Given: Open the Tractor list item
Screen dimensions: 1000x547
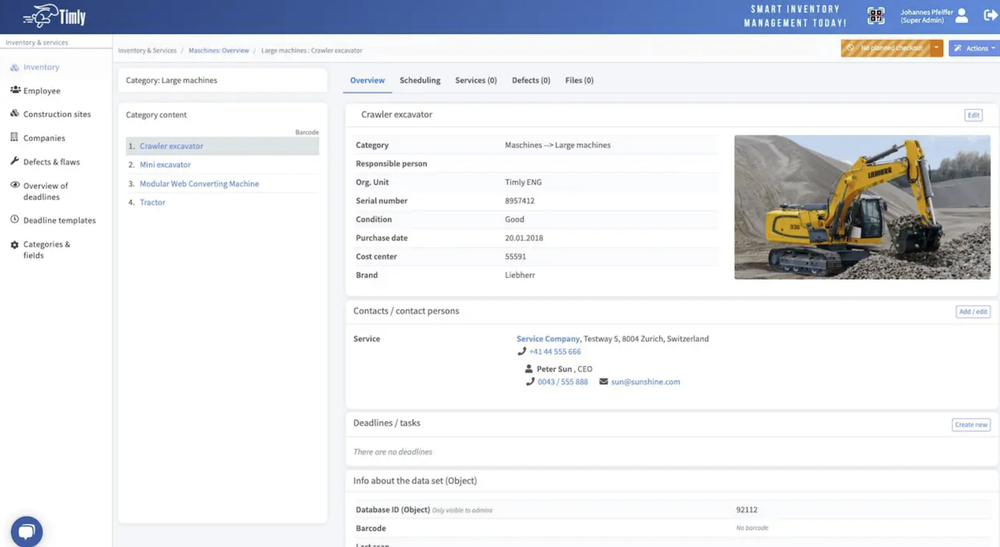Looking at the screenshot, I should 152,202.
